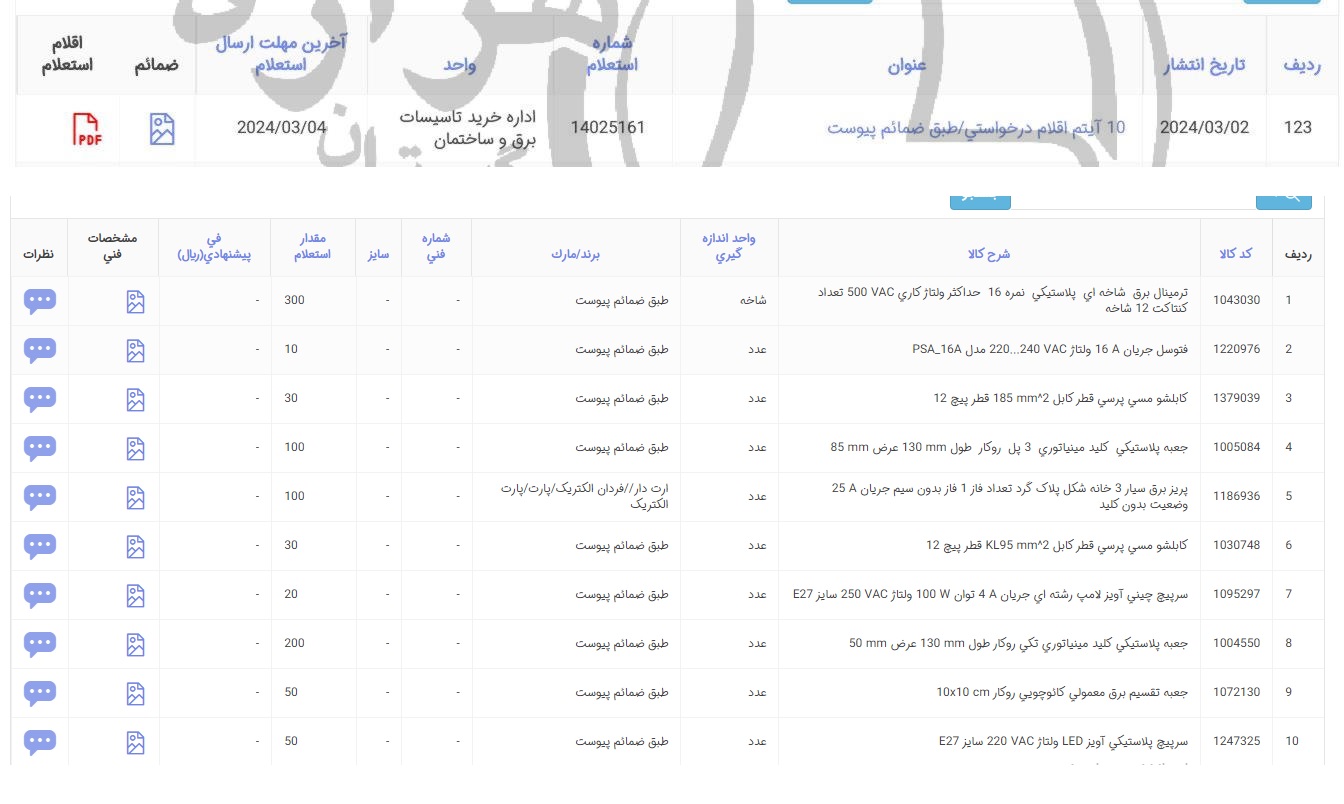Click unit 'شاخه' in row 1043030

[x=754, y=300]
